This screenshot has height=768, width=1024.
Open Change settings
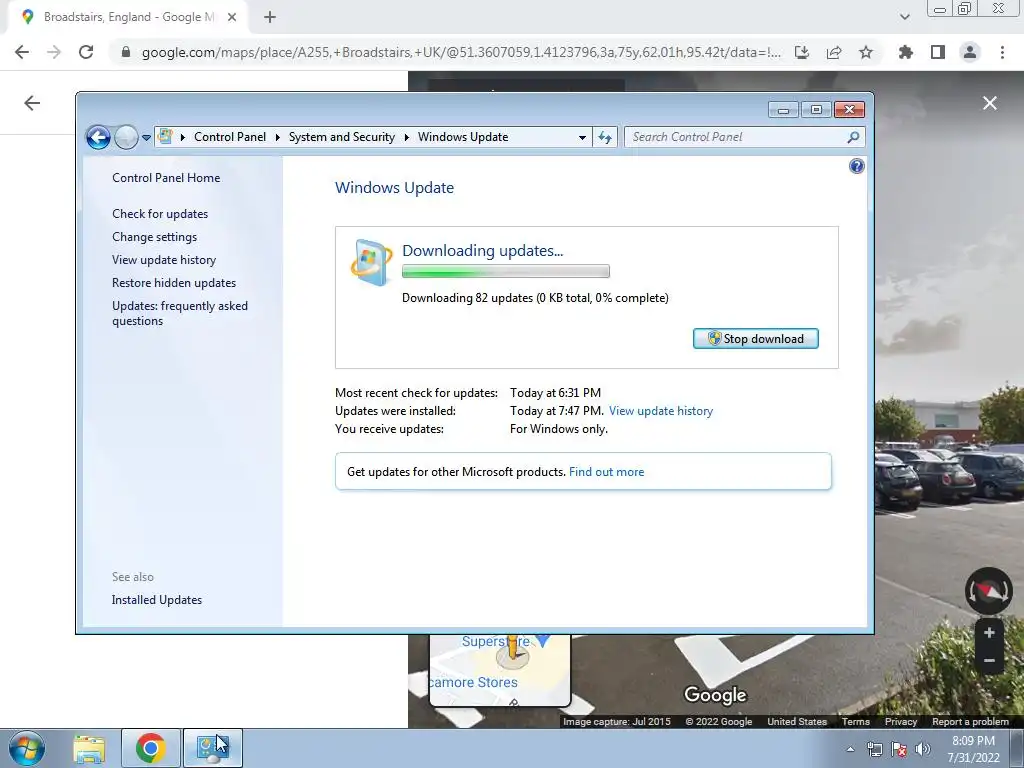154,236
